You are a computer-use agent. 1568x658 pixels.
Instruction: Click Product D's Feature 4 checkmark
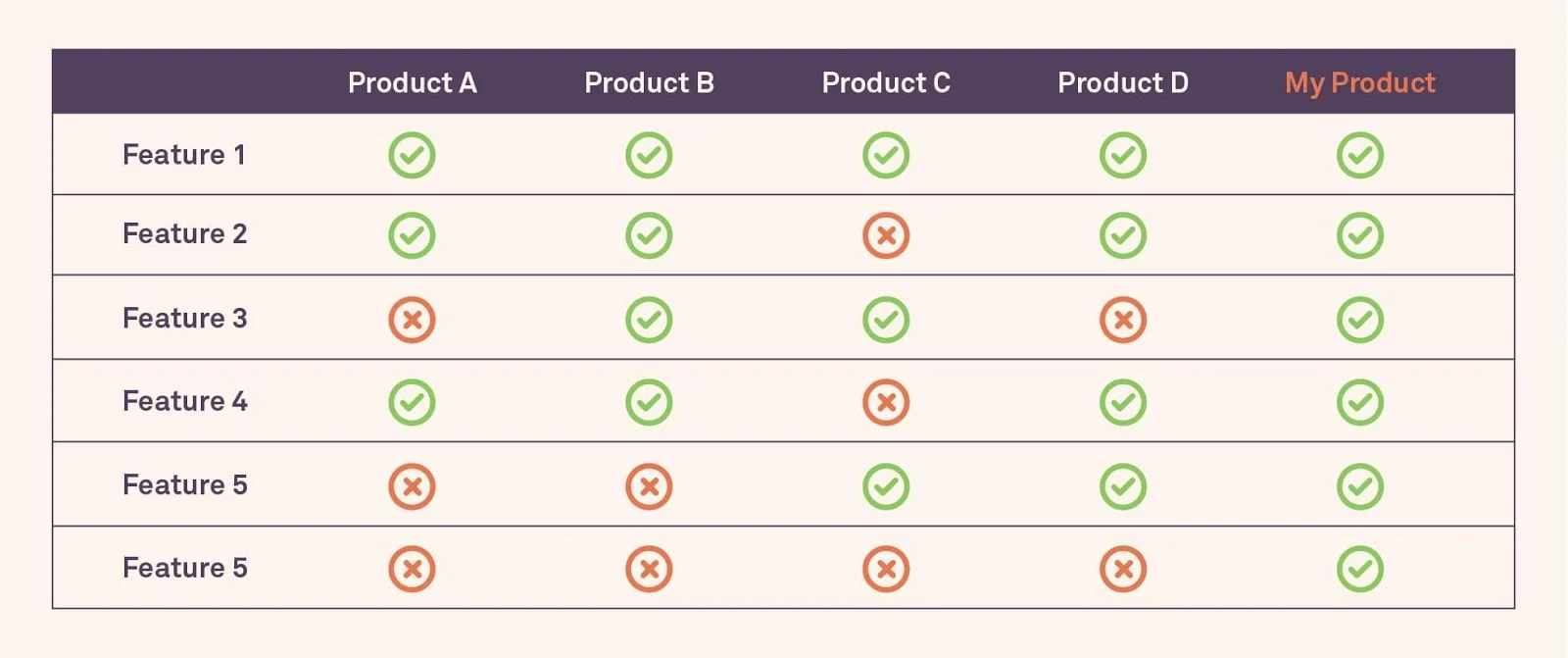click(1123, 402)
